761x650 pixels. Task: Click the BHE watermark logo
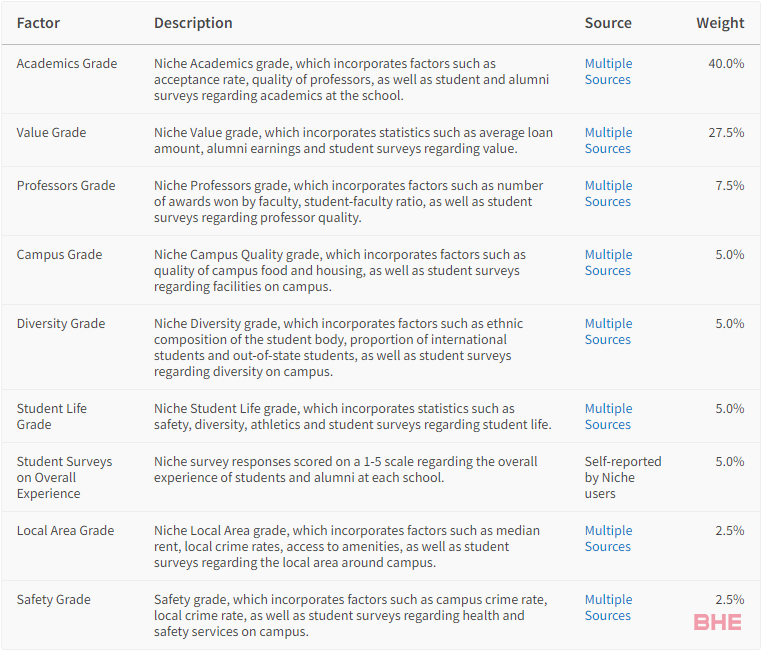718,622
